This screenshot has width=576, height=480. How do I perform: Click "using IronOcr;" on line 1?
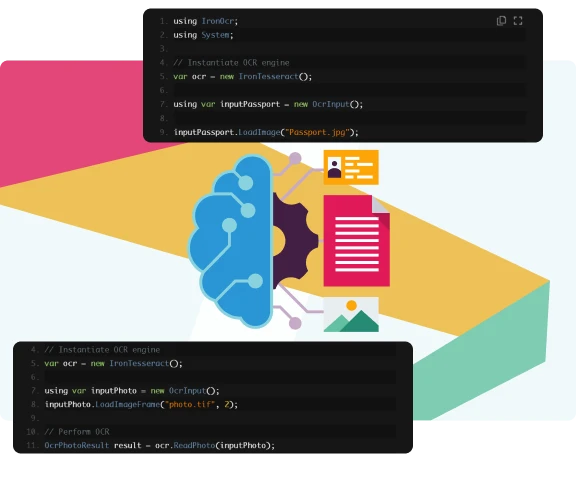pyautogui.click(x=206, y=21)
